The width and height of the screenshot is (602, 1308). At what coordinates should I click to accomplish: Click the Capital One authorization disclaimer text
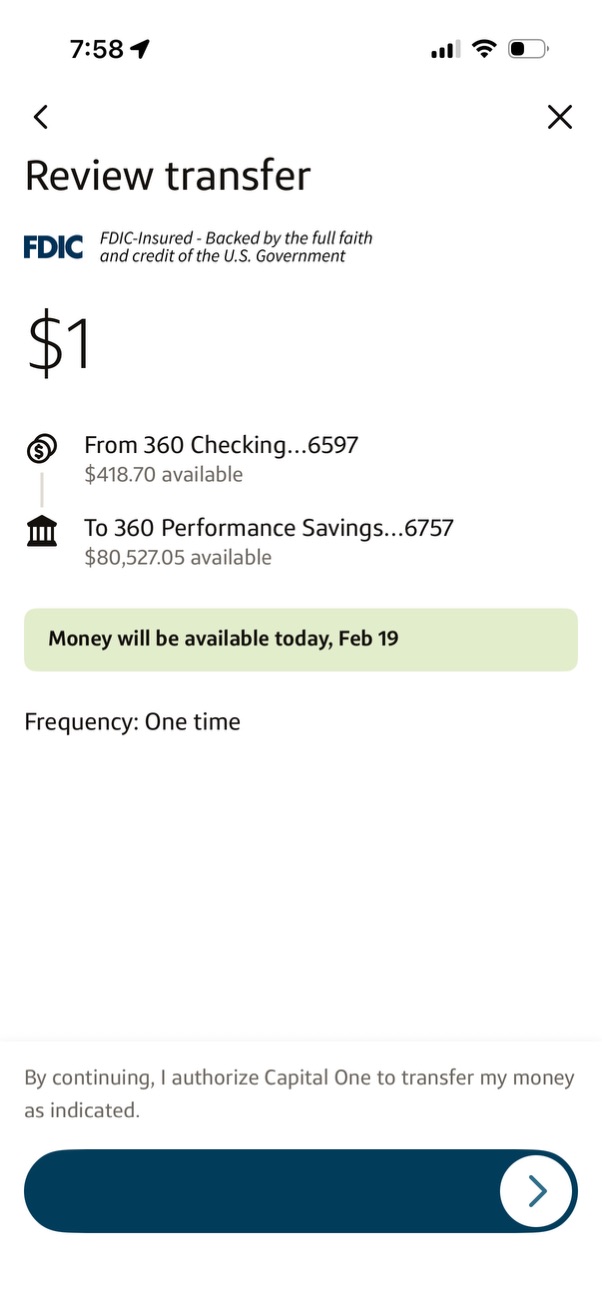(x=299, y=1093)
